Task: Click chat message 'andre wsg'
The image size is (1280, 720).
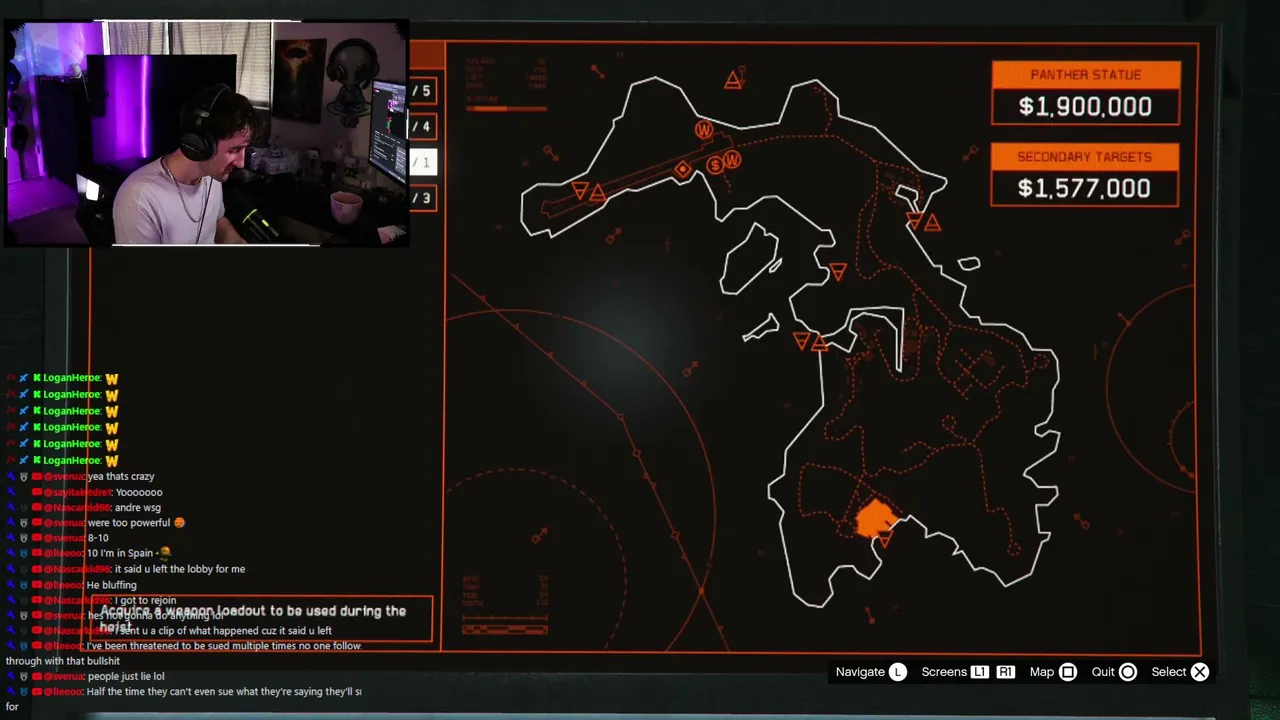Action: coord(137,508)
